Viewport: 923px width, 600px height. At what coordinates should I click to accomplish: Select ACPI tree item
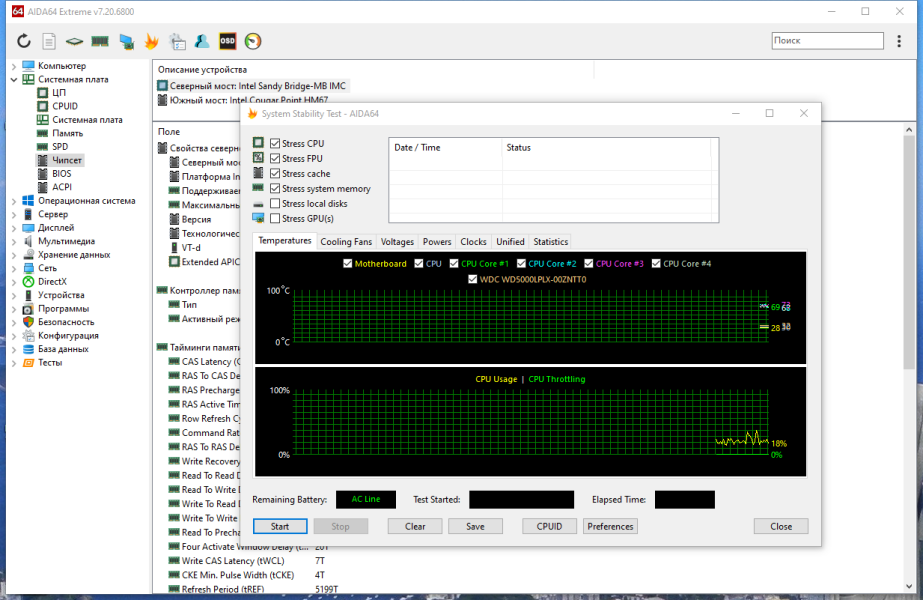pyautogui.click(x=62, y=187)
